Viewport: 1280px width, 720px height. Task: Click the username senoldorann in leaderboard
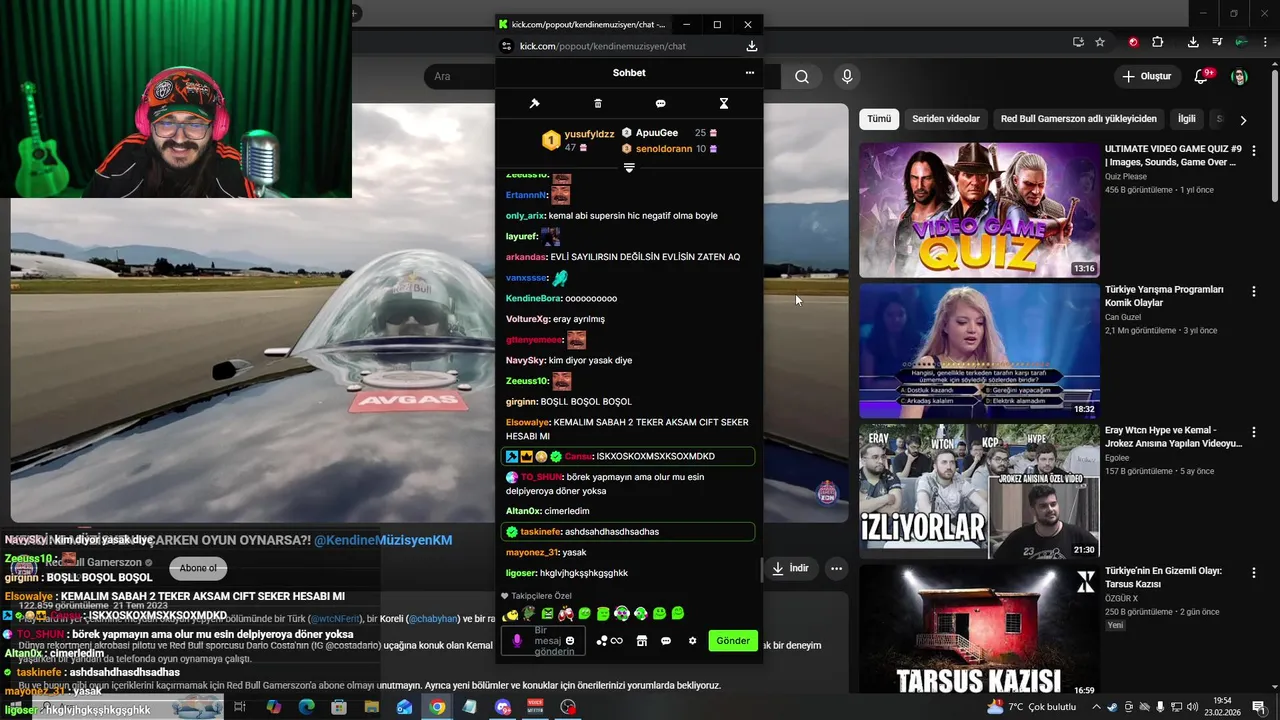(664, 149)
